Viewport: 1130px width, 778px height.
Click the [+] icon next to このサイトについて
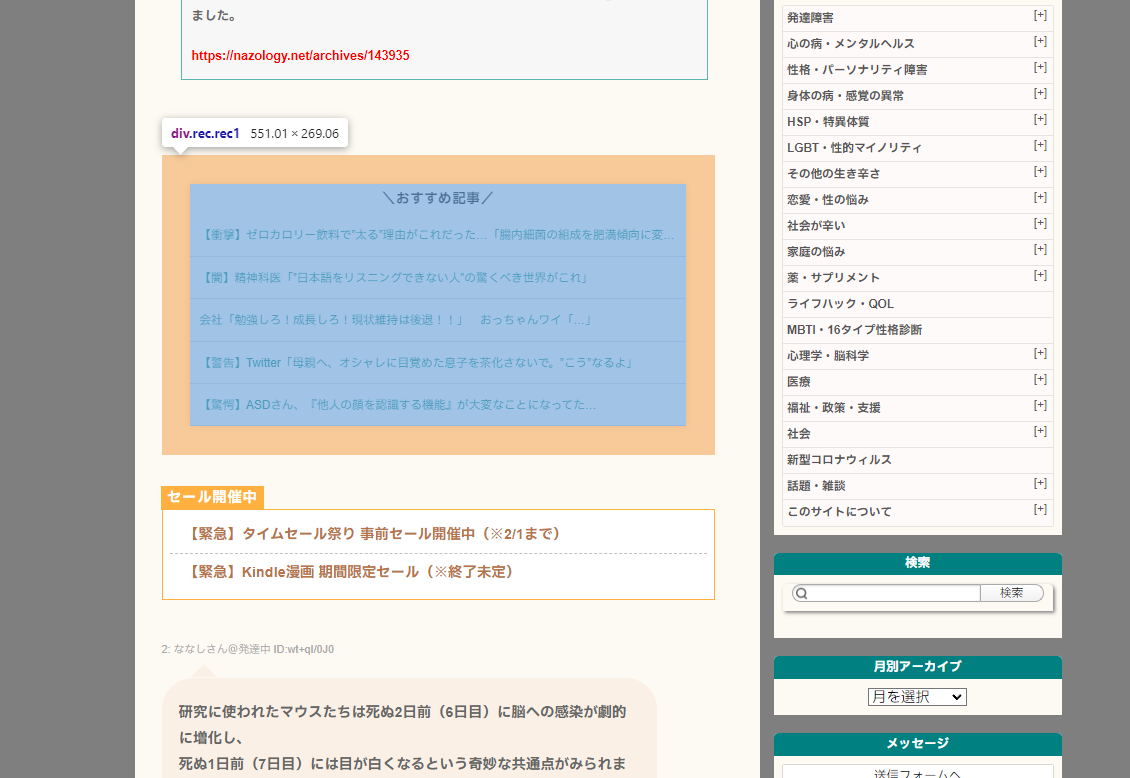coord(1040,509)
